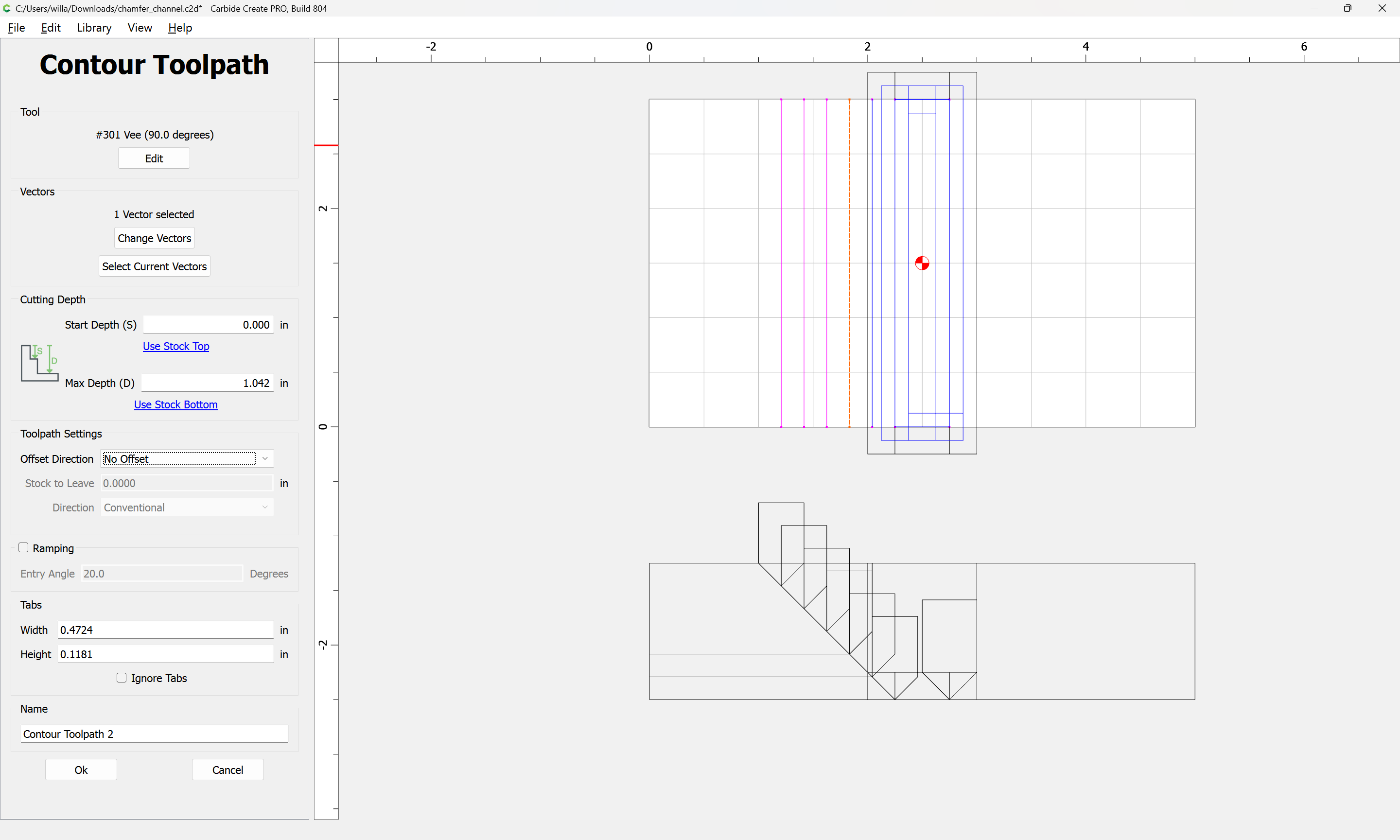Click Select Current Vectors button

click(154, 266)
